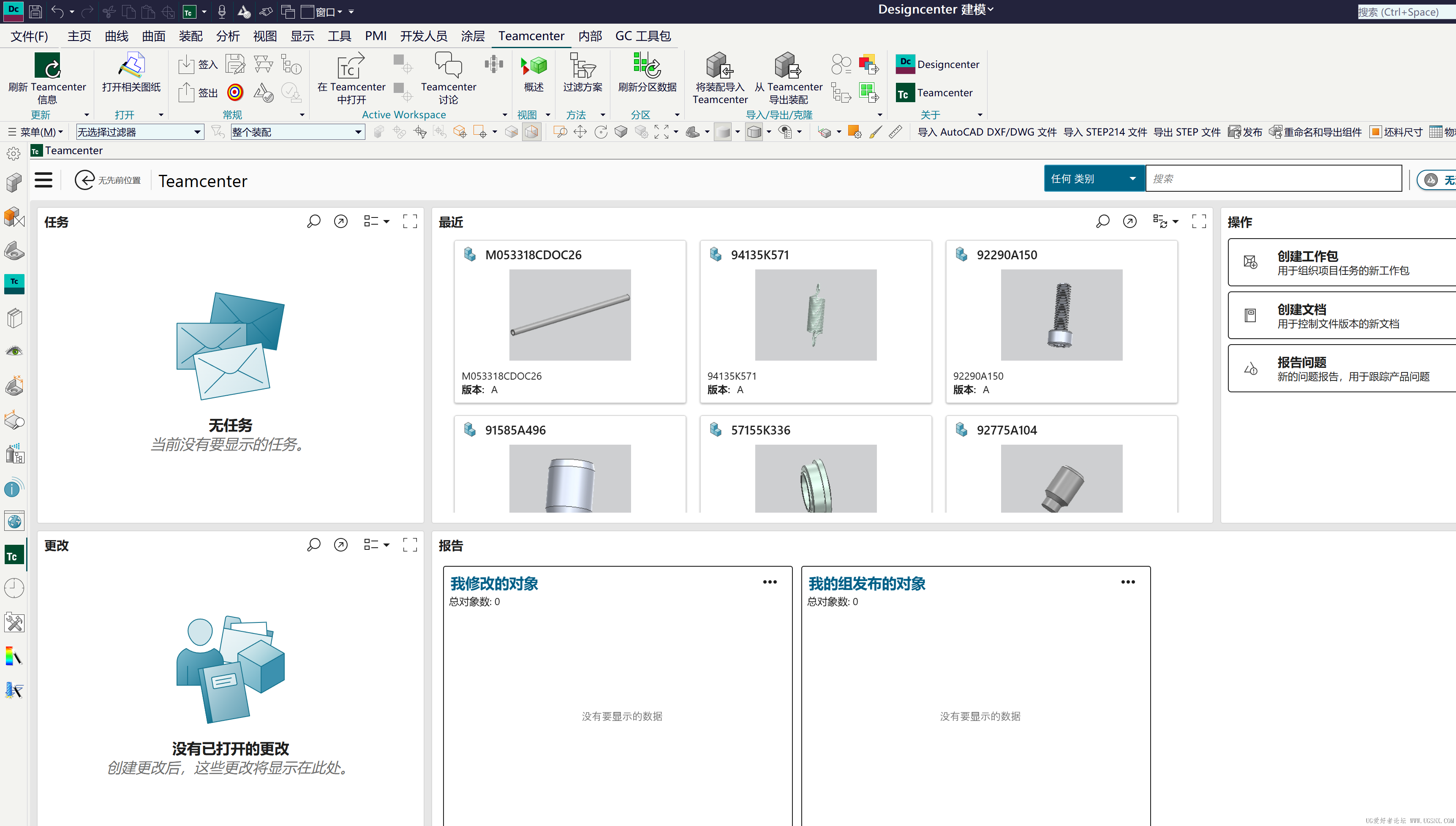Click 将装配导入 Teamcenter icon

click(x=719, y=66)
